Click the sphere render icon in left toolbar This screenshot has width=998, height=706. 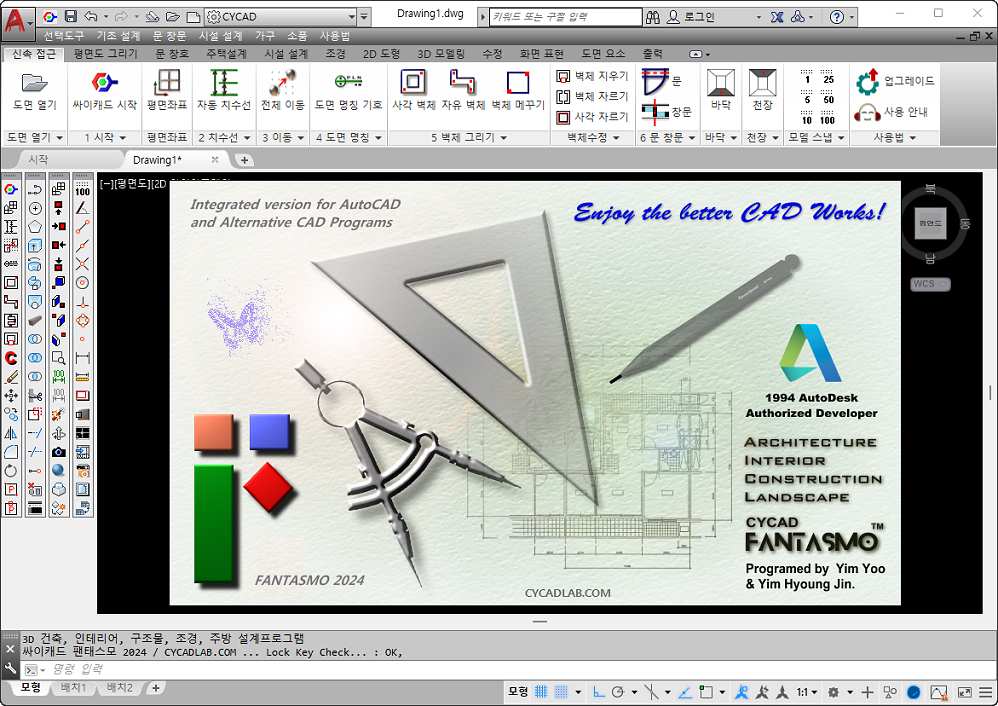pyautogui.click(x=59, y=470)
